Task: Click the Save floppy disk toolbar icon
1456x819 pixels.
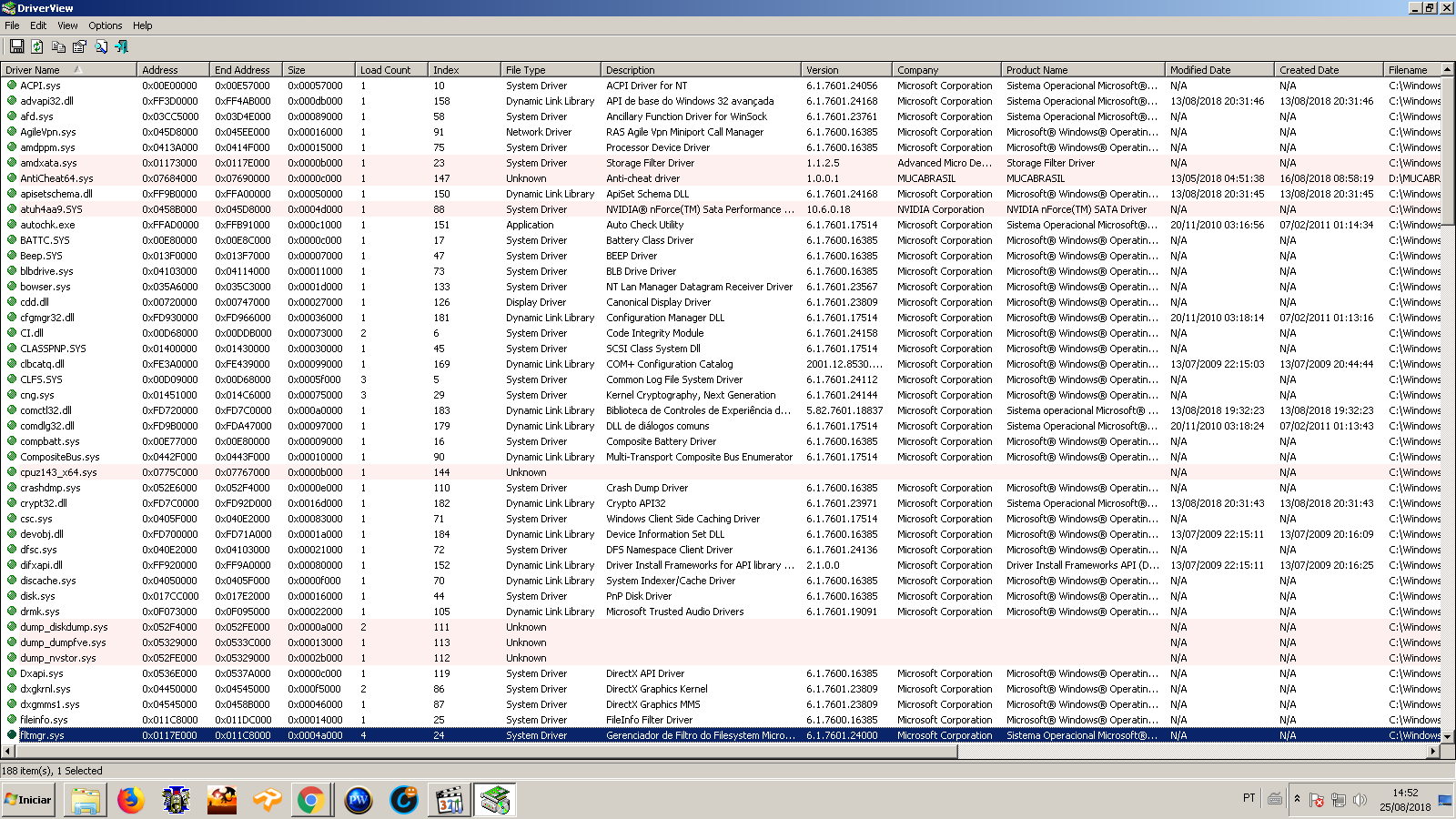Action: 16,46
